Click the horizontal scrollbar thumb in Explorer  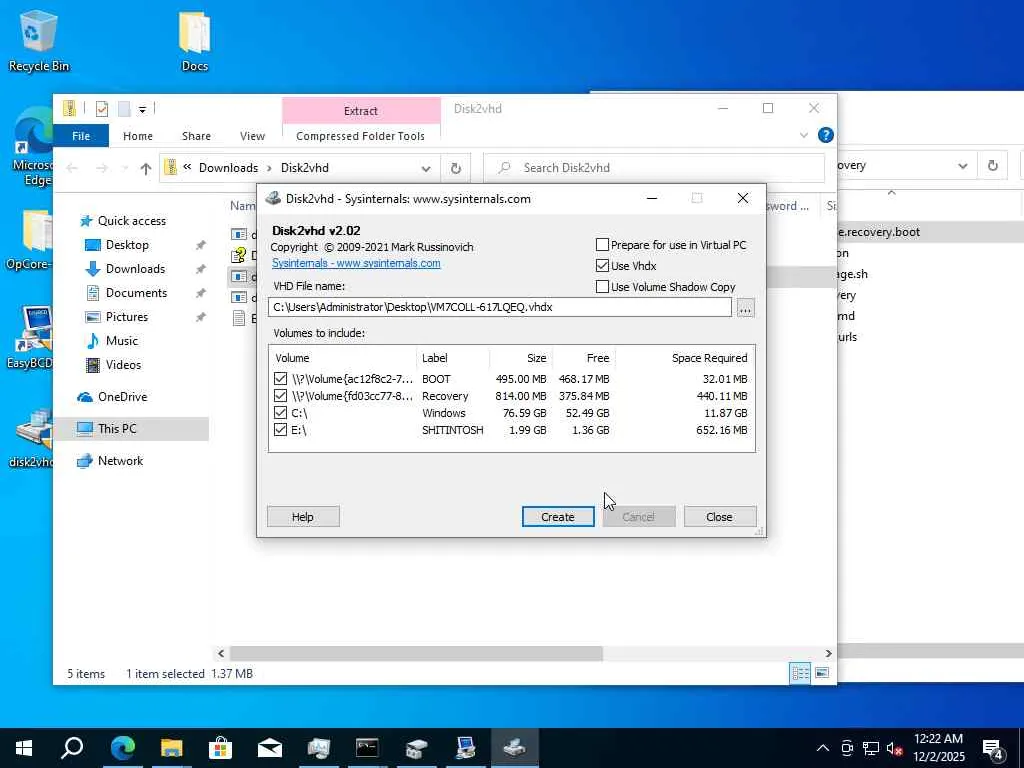416,653
